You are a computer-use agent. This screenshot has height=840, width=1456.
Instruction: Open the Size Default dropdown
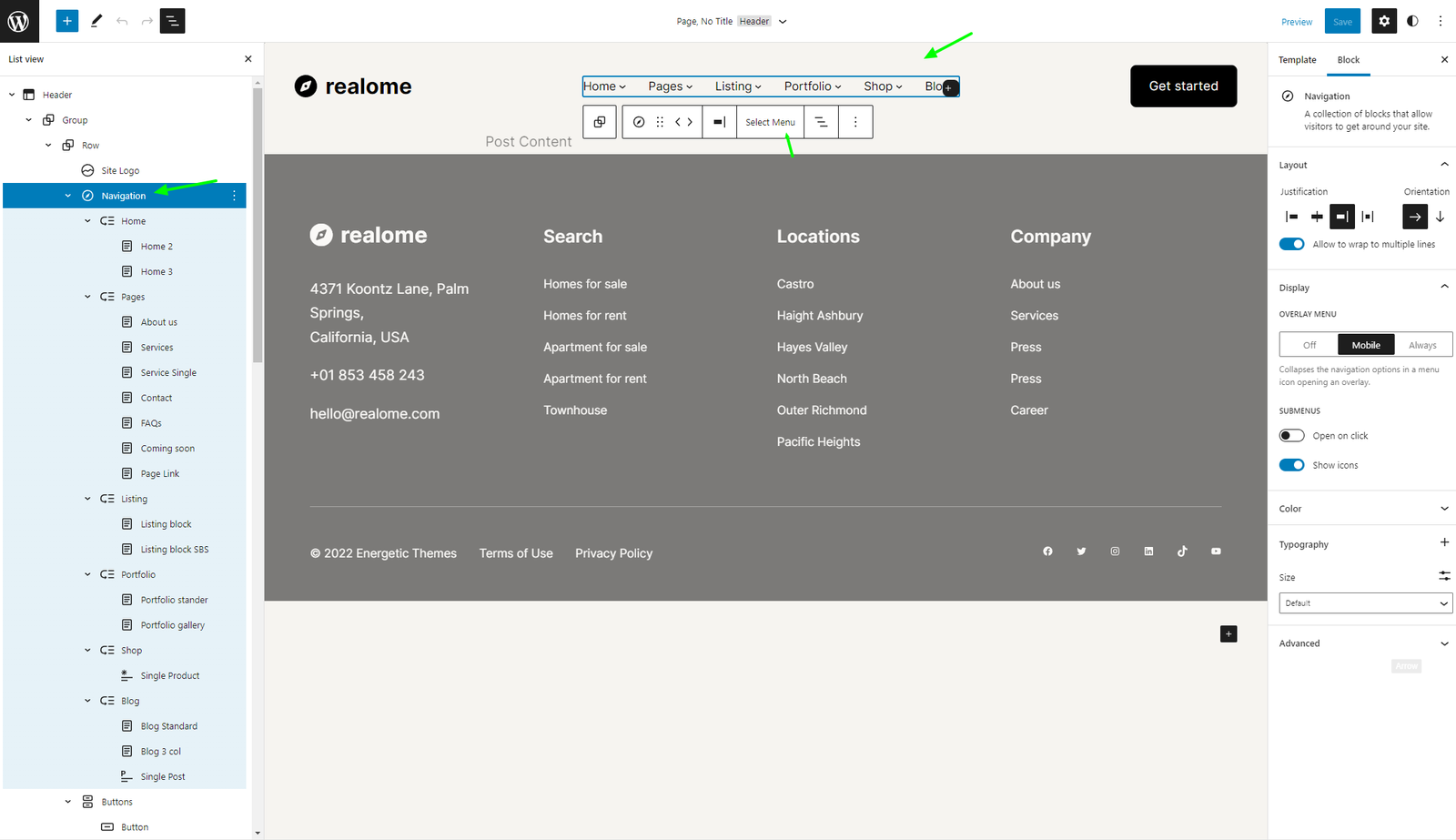tap(1365, 603)
